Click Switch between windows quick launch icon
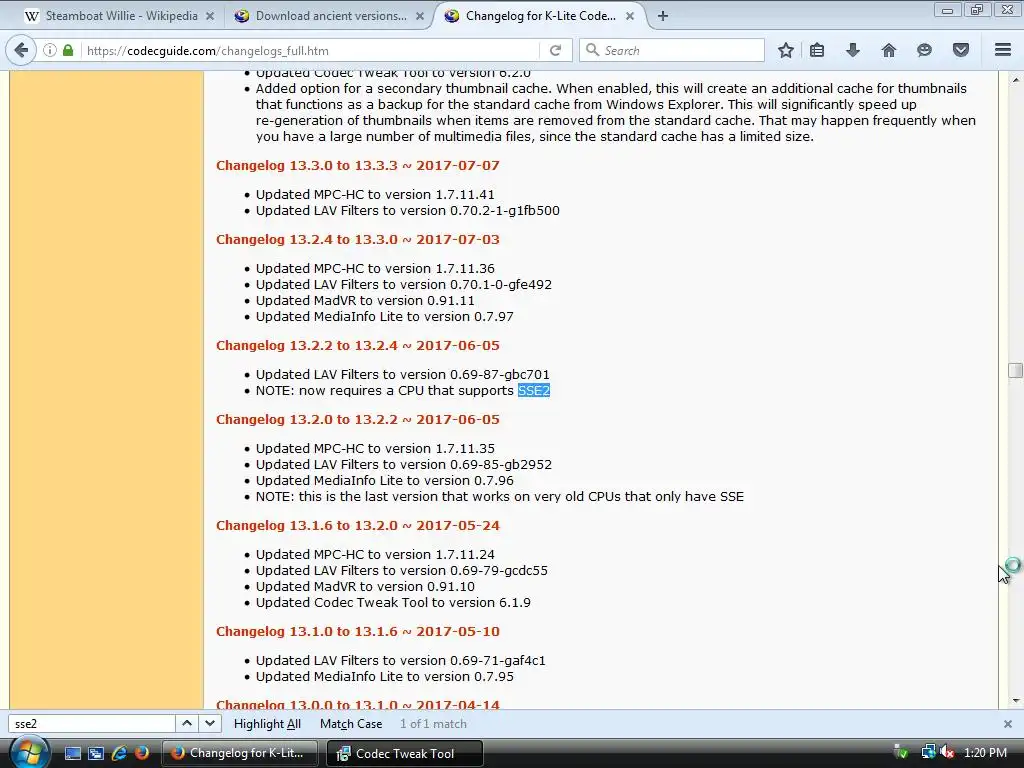The image size is (1024, 768). click(96, 754)
